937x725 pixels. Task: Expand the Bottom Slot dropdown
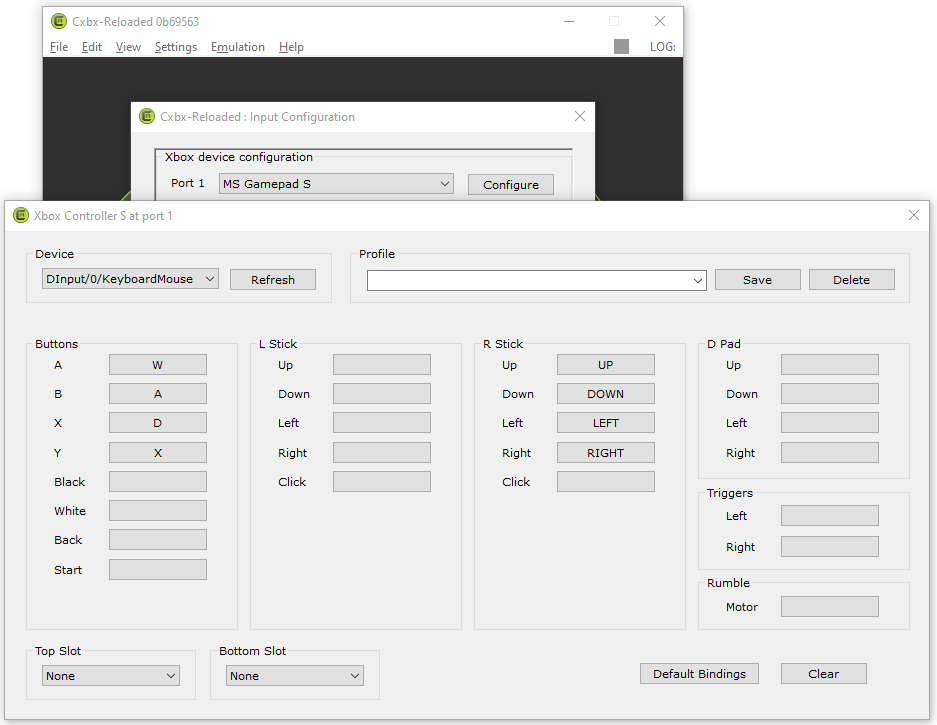(295, 675)
